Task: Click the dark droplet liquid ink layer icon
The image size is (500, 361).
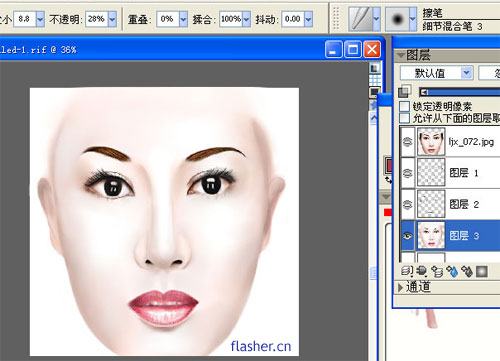Action: pos(467,271)
